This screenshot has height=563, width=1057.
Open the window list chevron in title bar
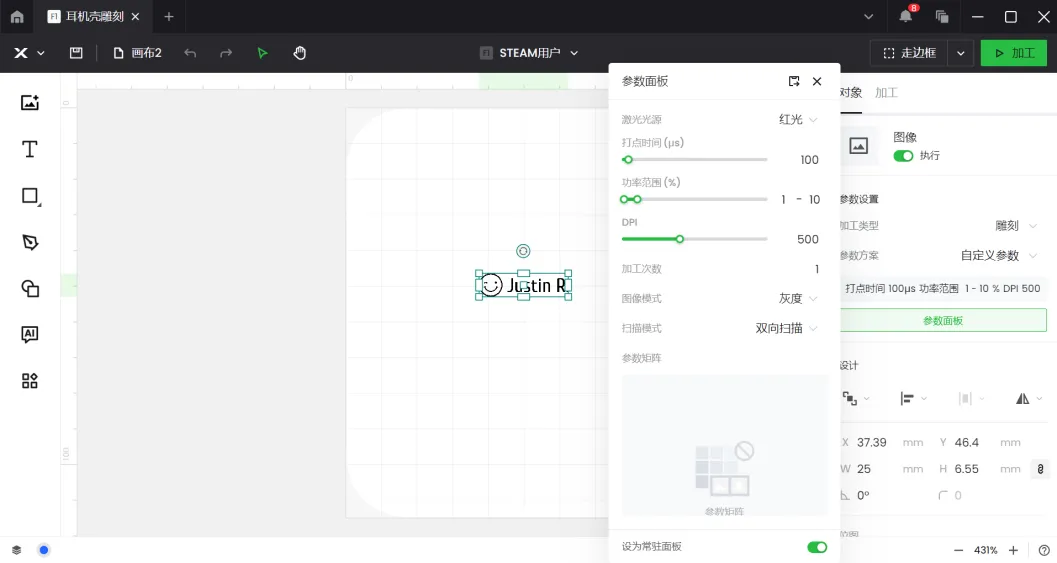[x=868, y=17]
